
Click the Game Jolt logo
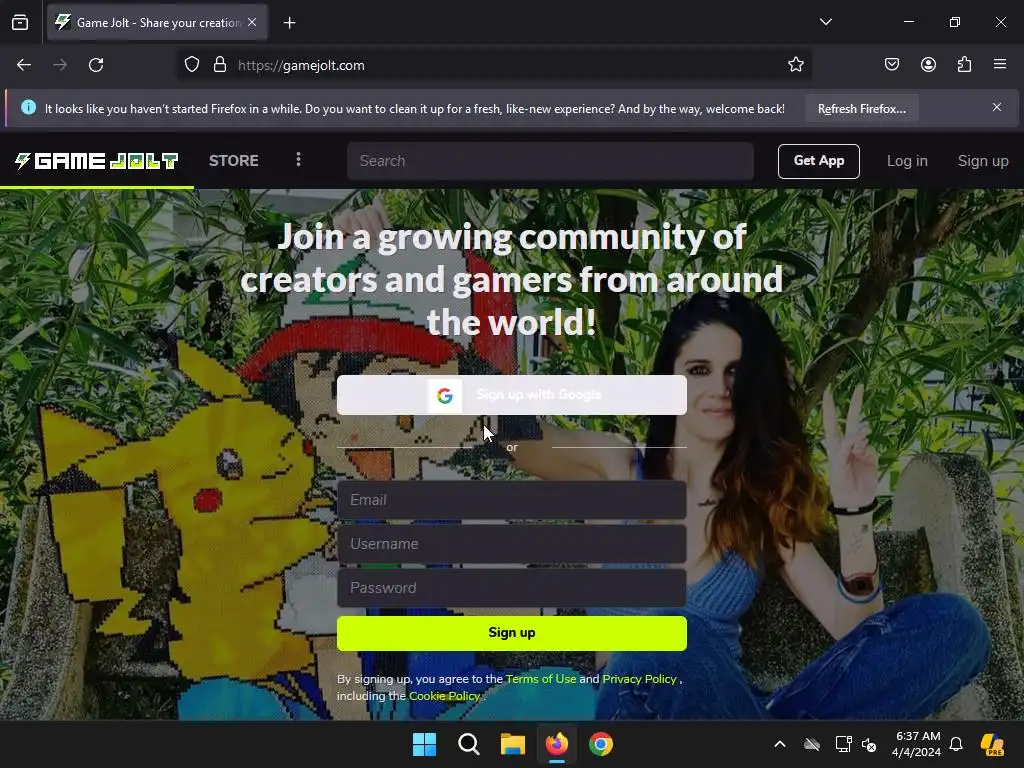click(x=97, y=161)
